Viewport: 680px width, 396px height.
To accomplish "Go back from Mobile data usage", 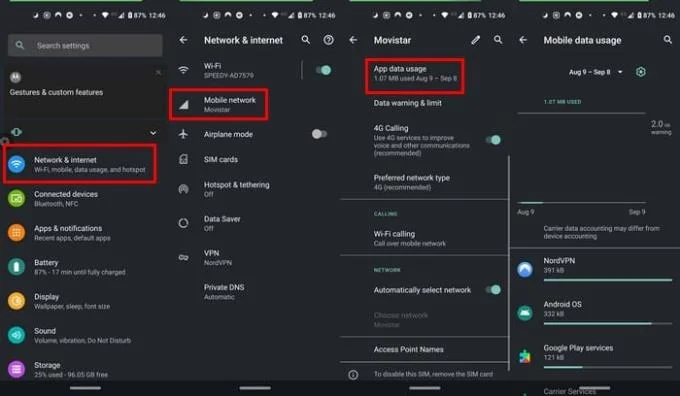I will click(x=523, y=40).
